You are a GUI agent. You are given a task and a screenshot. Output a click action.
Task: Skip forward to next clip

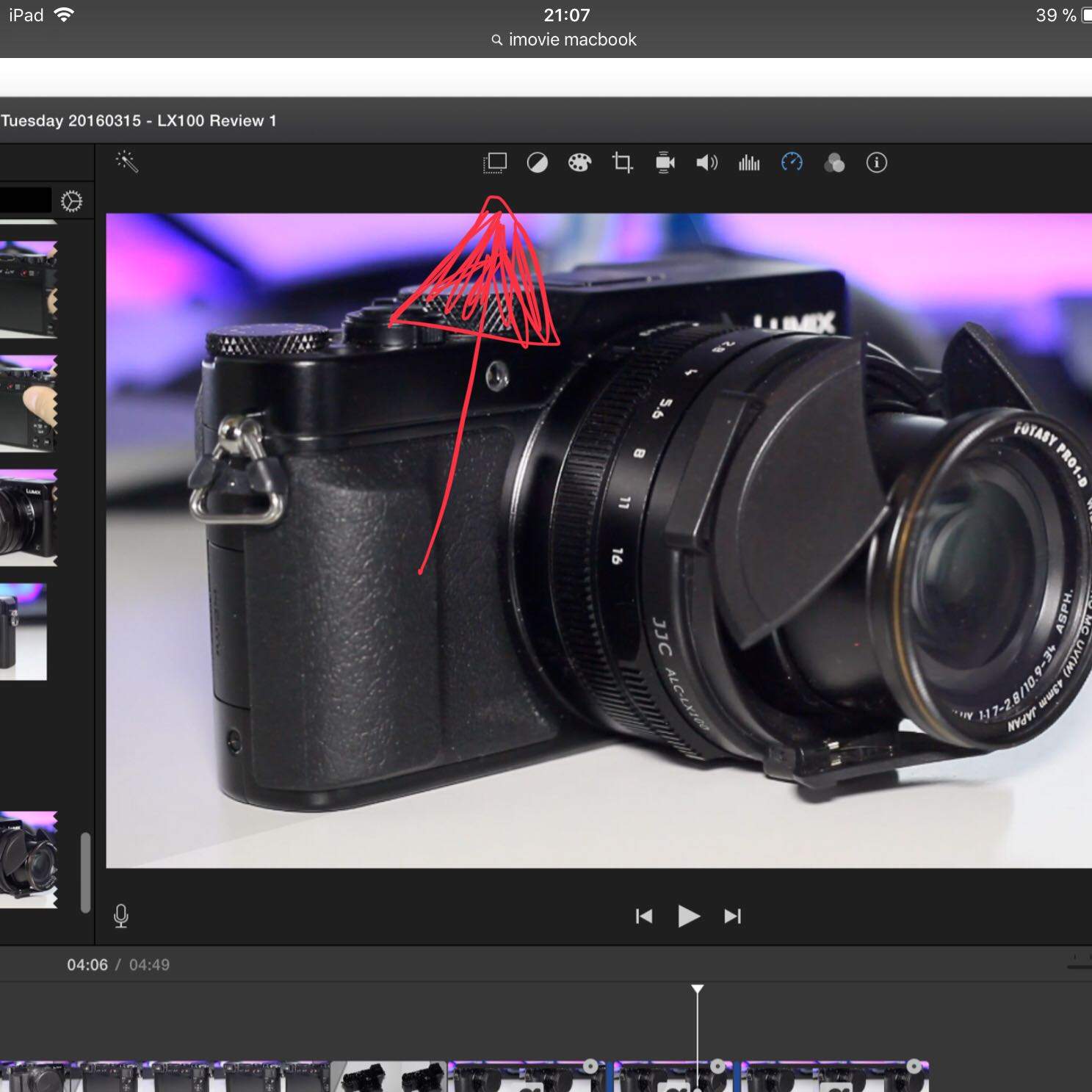pos(733,916)
